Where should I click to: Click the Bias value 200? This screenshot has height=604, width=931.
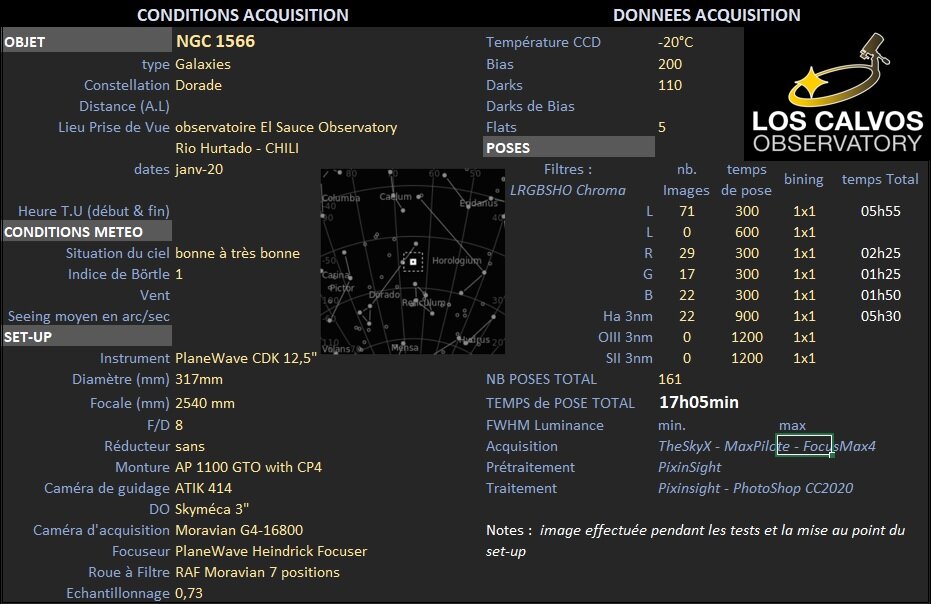coord(670,64)
